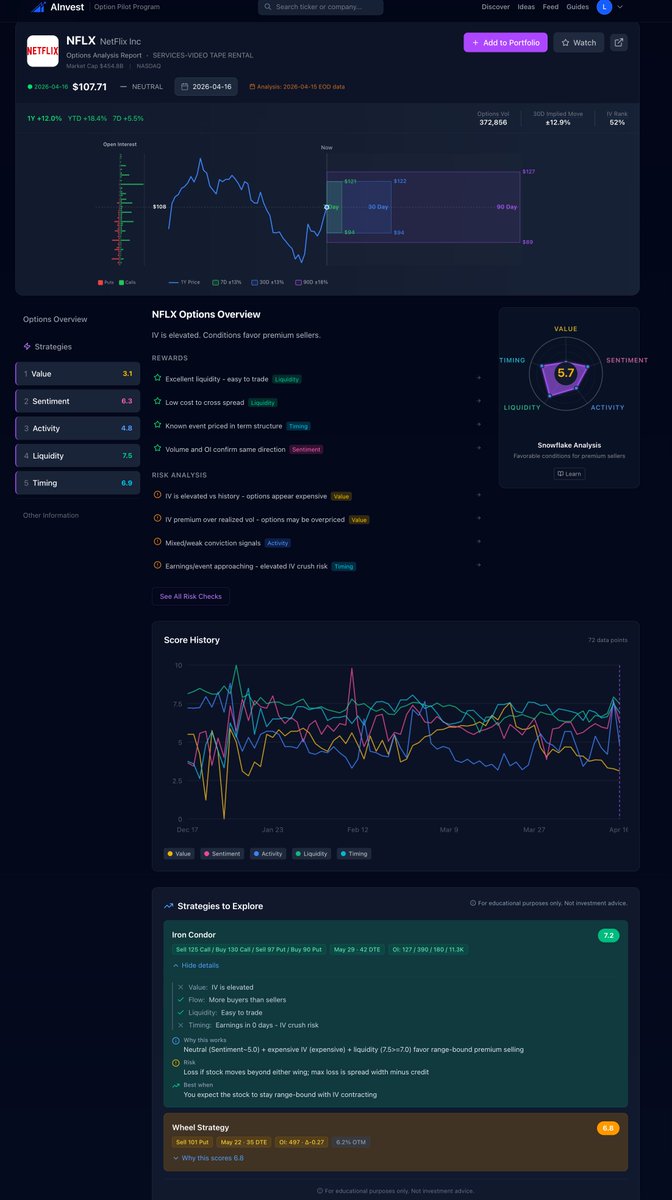Expand the IV is elevated vs history row arrow

(479, 495)
